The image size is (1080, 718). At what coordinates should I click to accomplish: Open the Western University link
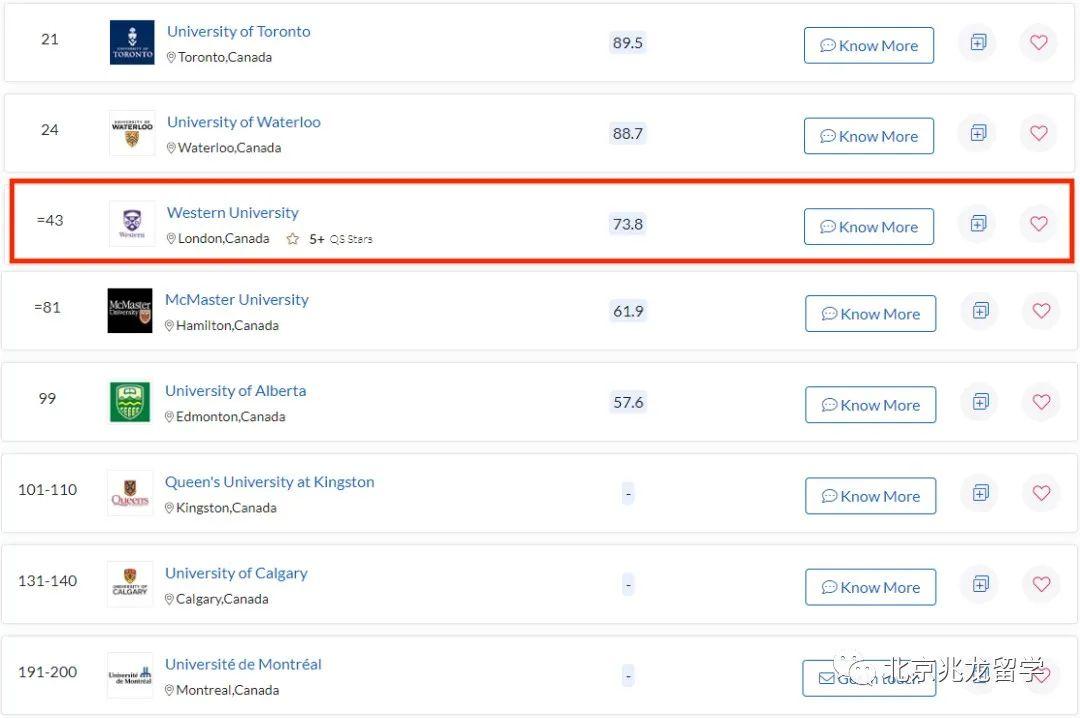[232, 212]
